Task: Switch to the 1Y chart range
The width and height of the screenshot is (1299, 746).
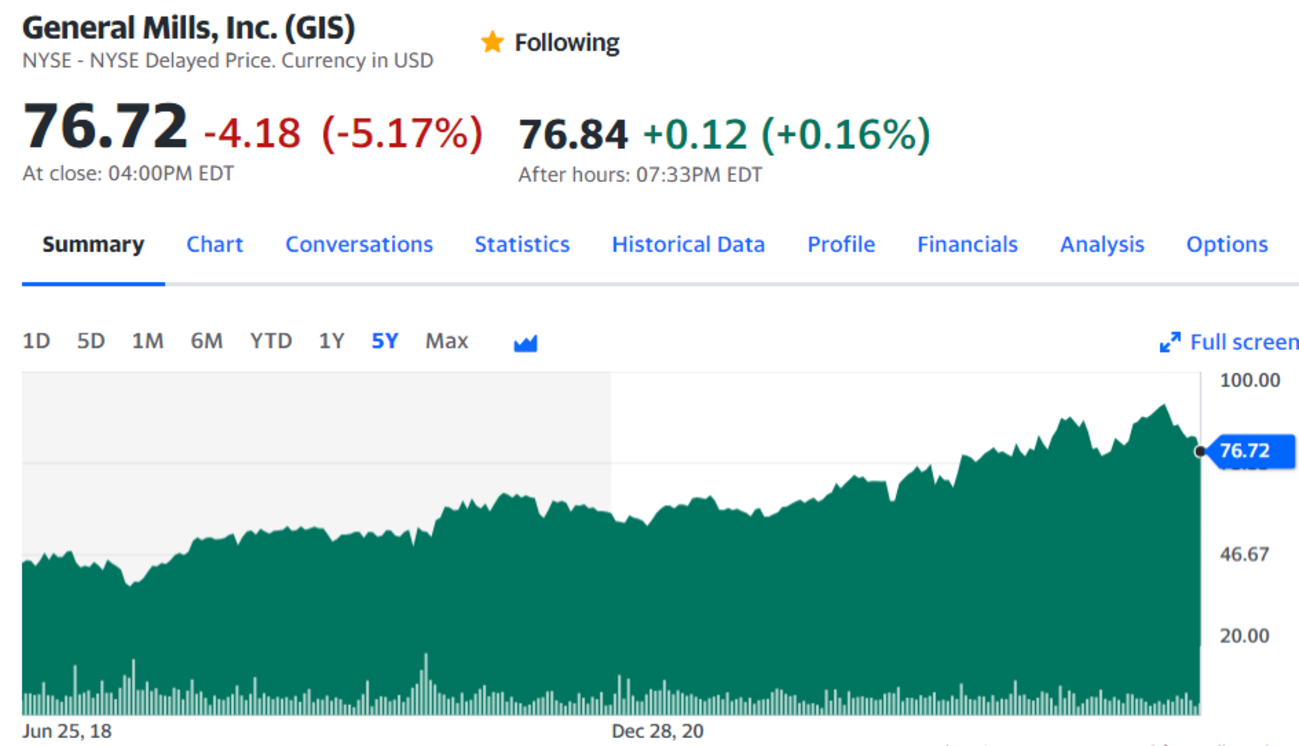Action: coord(331,341)
